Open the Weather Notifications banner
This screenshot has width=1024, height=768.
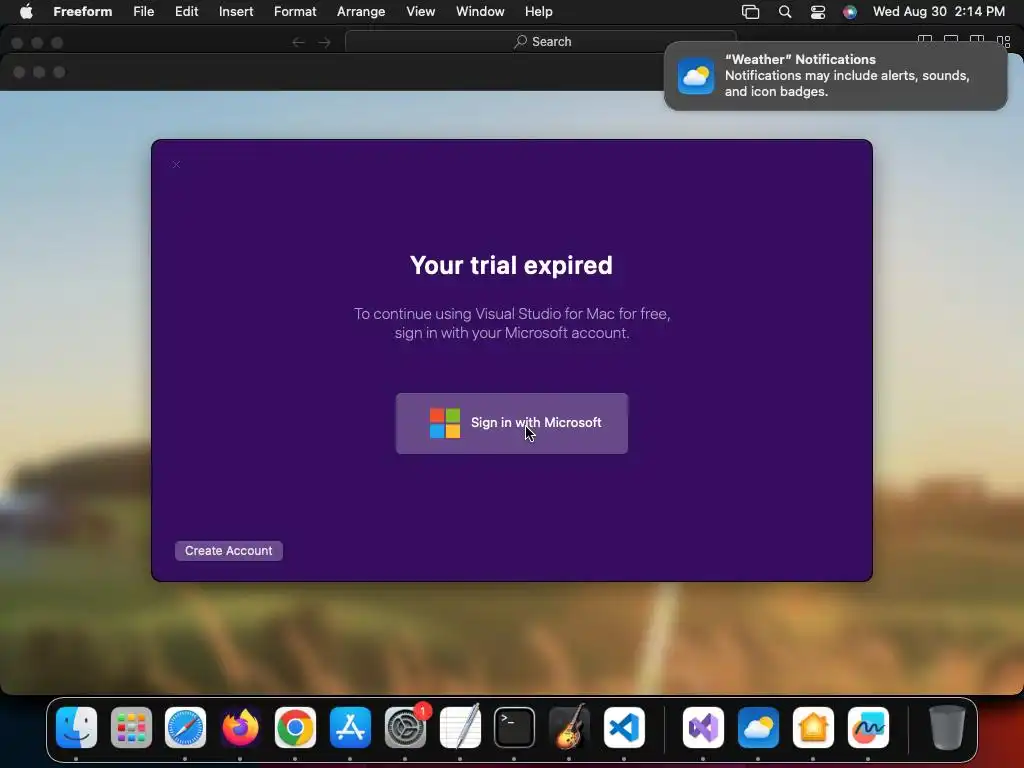835,76
